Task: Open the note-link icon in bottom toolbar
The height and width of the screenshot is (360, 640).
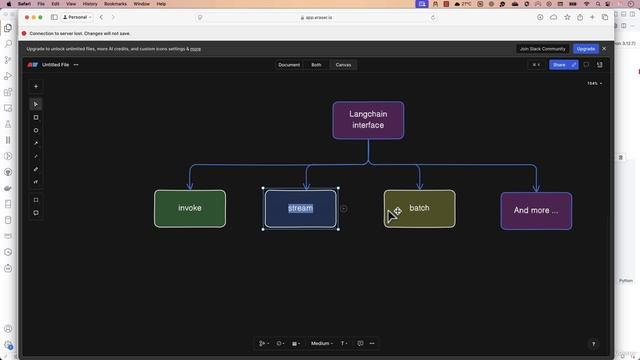Action: pos(360,344)
